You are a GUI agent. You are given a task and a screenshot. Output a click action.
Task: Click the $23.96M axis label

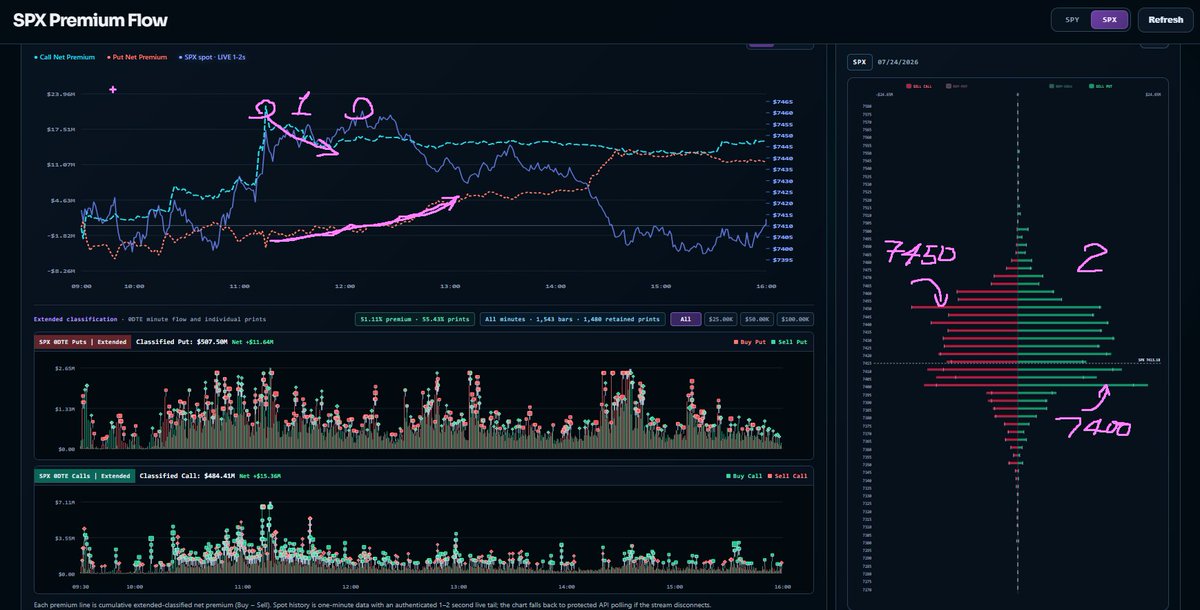tap(61, 94)
